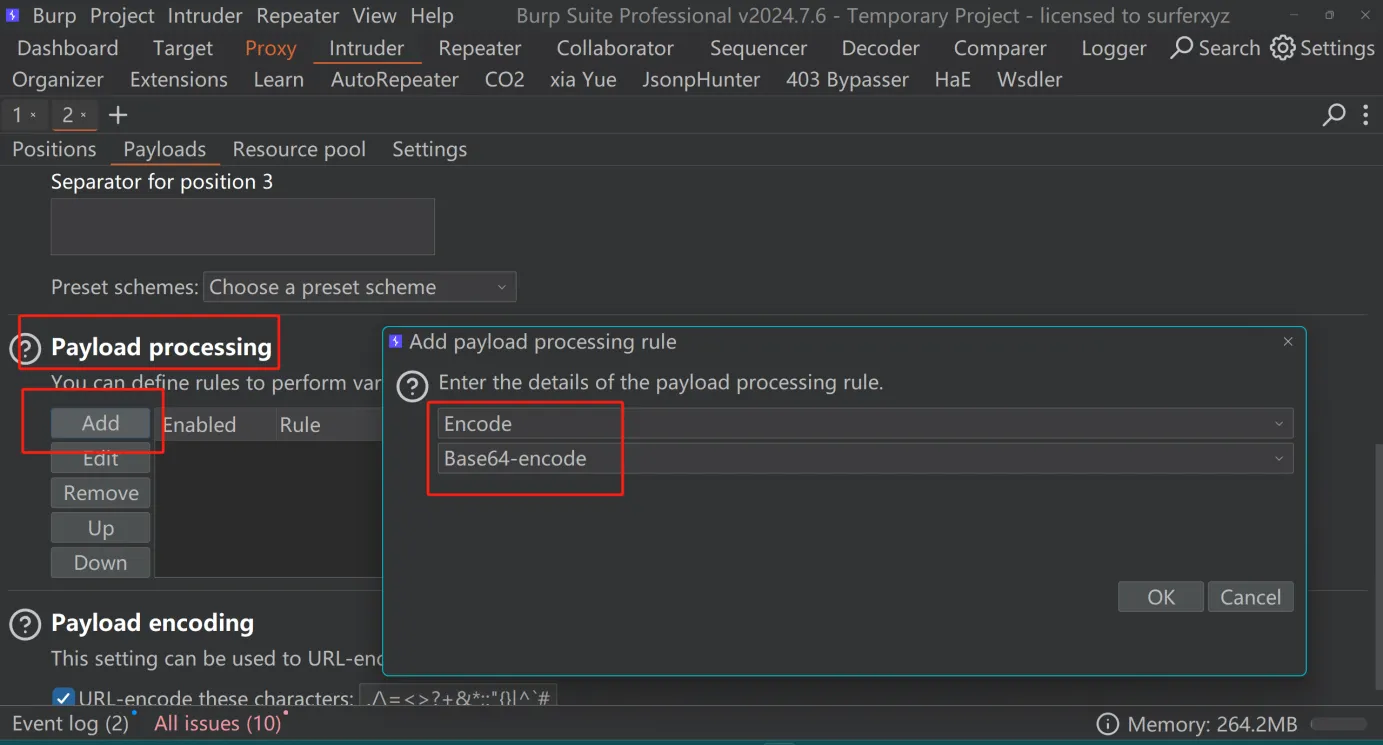Image resolution: width=1383 pixels, height=745 pixels.
Task: Click the URL-encode characters text field
Action: pyautogui.click(x=458, y=697)
